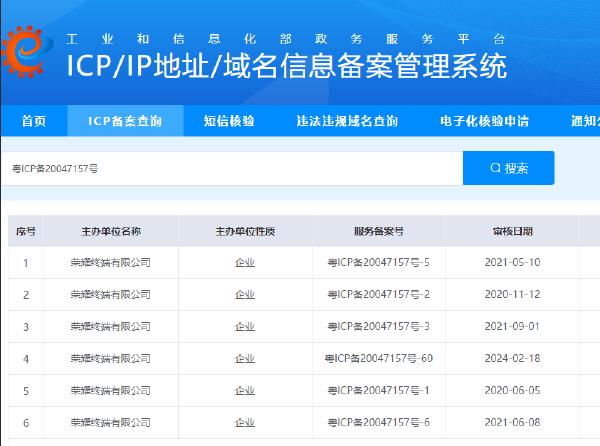Switch to 短信核验 tab
This screenshot has height=446, width=600.
(229, 121)
